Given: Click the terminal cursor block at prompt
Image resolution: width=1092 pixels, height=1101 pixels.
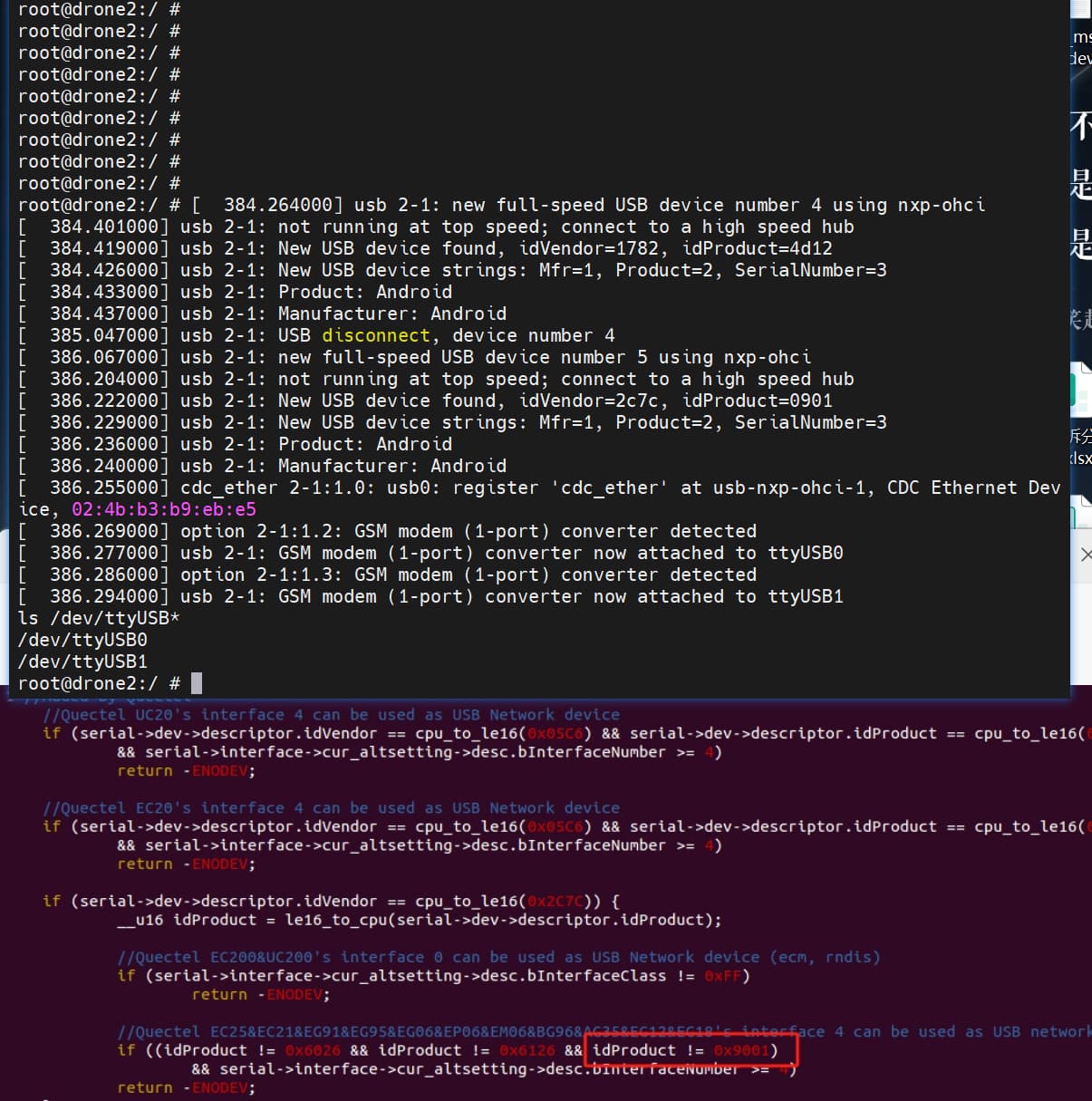Looking at the screenshot, I should (197, 683).
